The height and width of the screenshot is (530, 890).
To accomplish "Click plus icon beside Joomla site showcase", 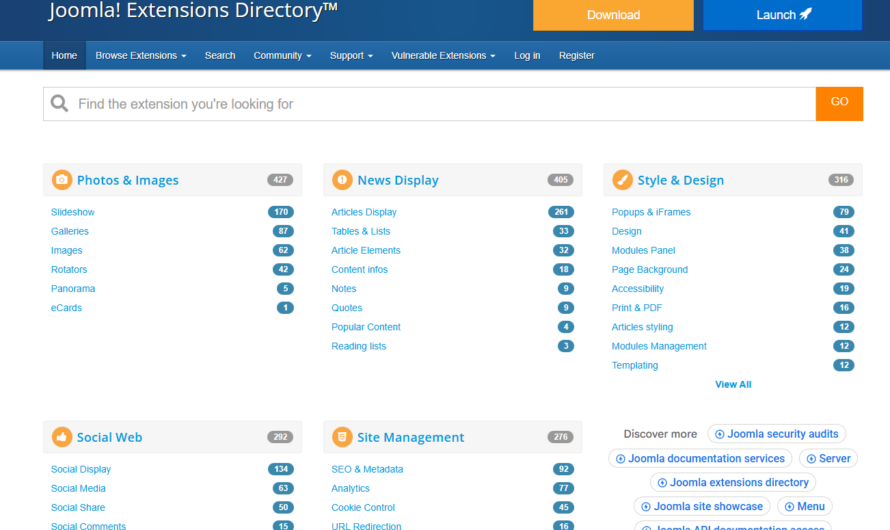I will point(646,507).
